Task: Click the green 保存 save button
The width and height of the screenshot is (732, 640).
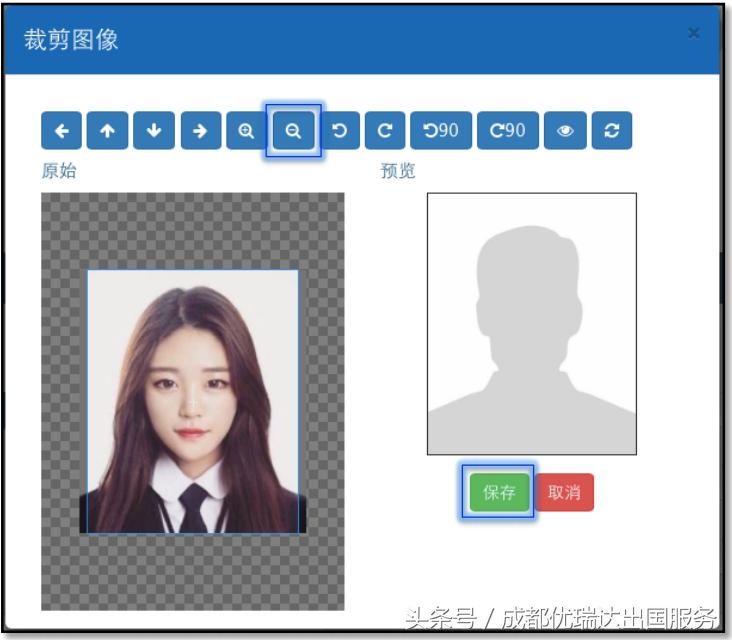Action: (499, 492)
